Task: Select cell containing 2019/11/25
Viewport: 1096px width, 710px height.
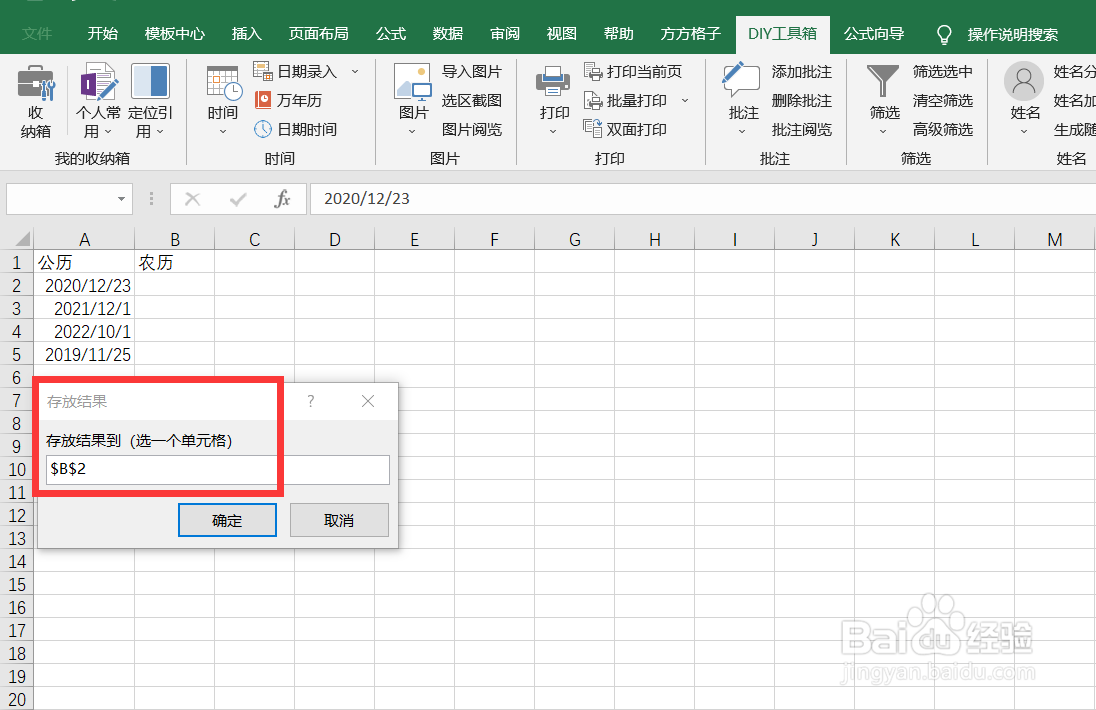Action: coord(84,354)
